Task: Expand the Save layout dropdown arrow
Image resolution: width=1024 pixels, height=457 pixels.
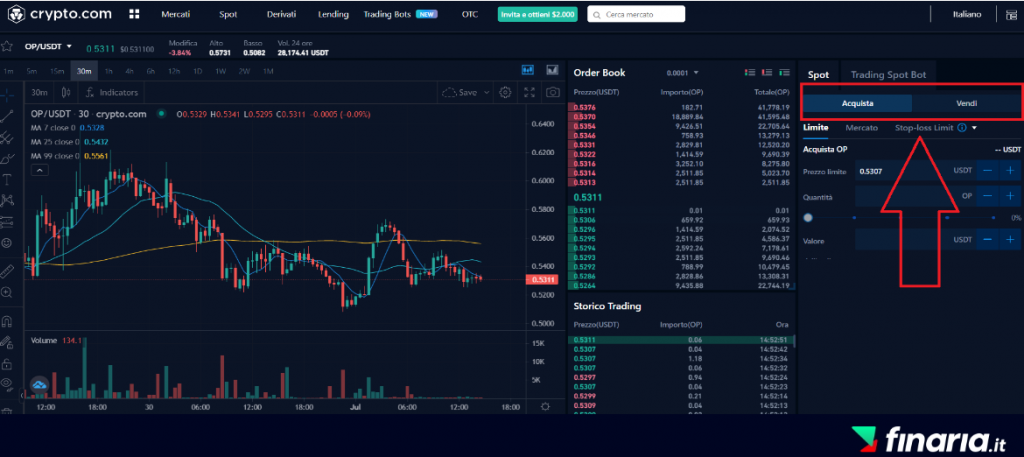Action: click(486, 93)
